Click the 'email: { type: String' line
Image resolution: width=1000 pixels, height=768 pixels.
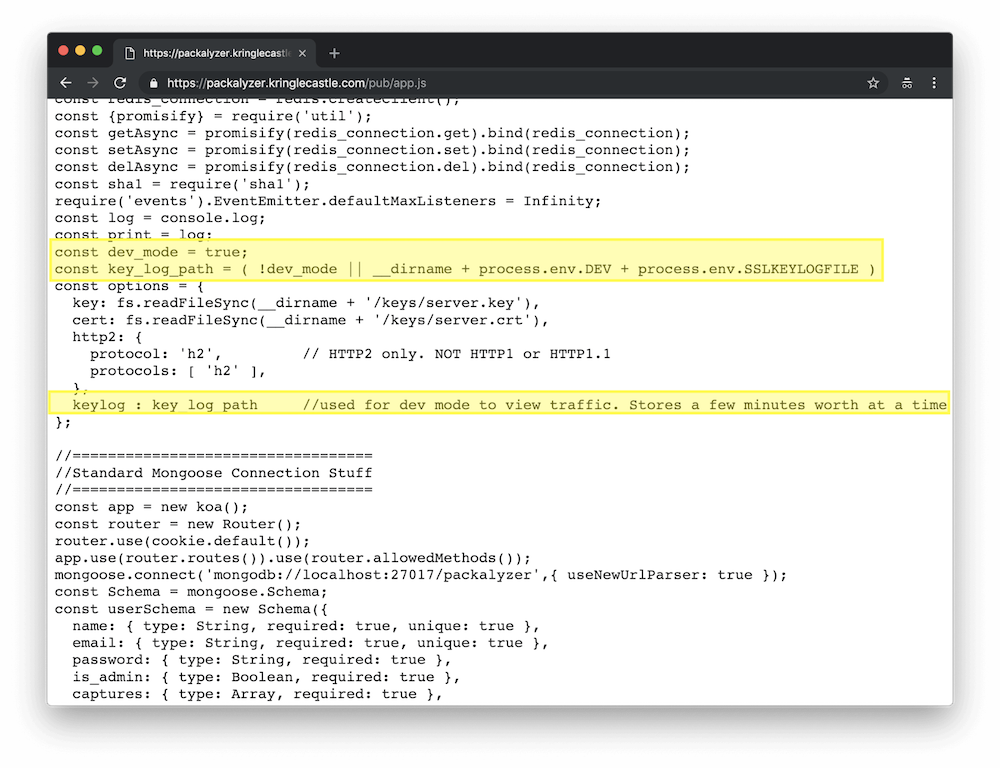(x=310, y=643)
